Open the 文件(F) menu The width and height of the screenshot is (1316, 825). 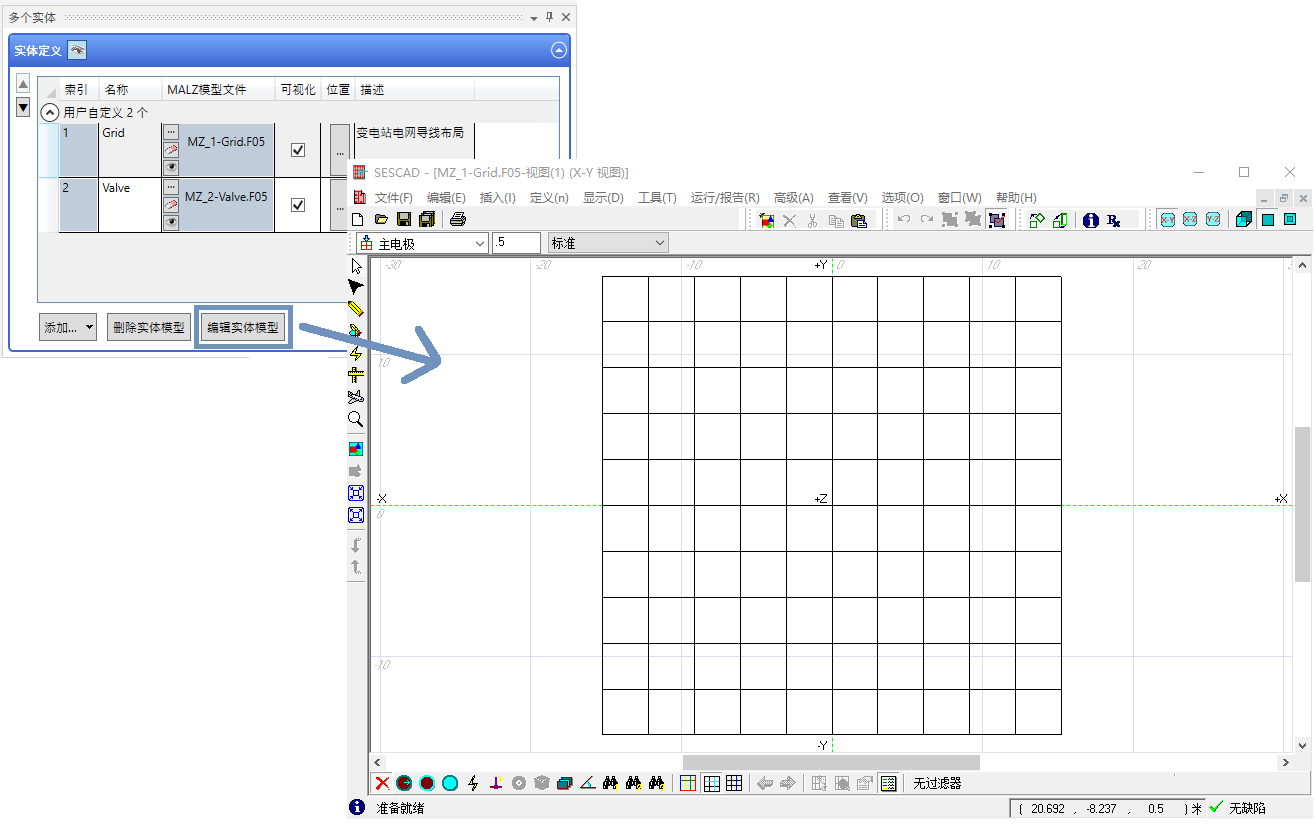pos(393,198)
